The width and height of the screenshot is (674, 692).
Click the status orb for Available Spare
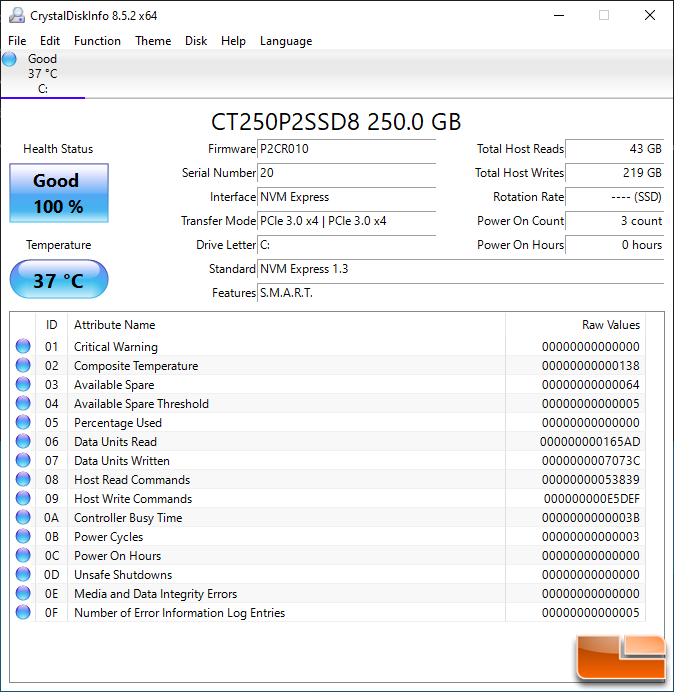pos(23,384)
